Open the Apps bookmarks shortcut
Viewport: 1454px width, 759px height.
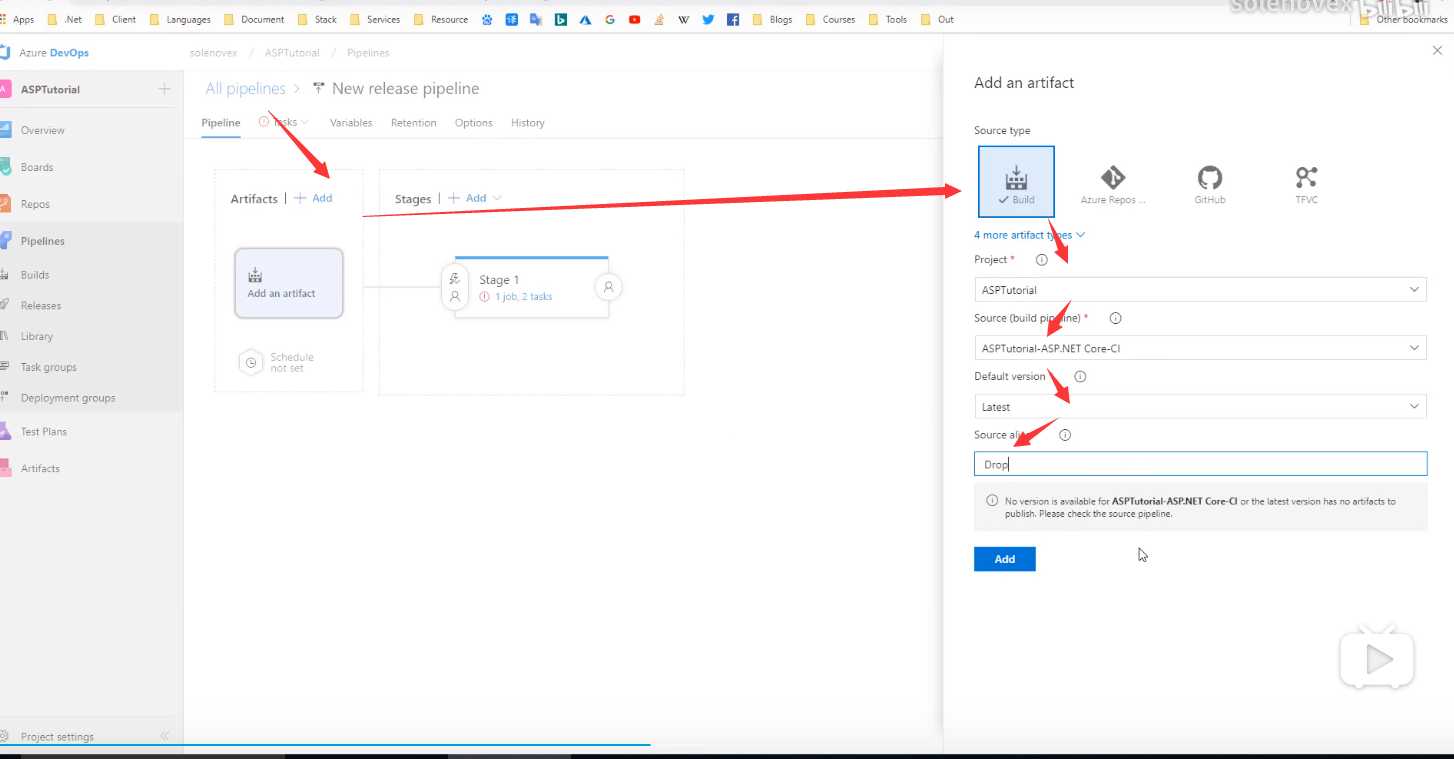pyautogui.click(x=17, y=19)
